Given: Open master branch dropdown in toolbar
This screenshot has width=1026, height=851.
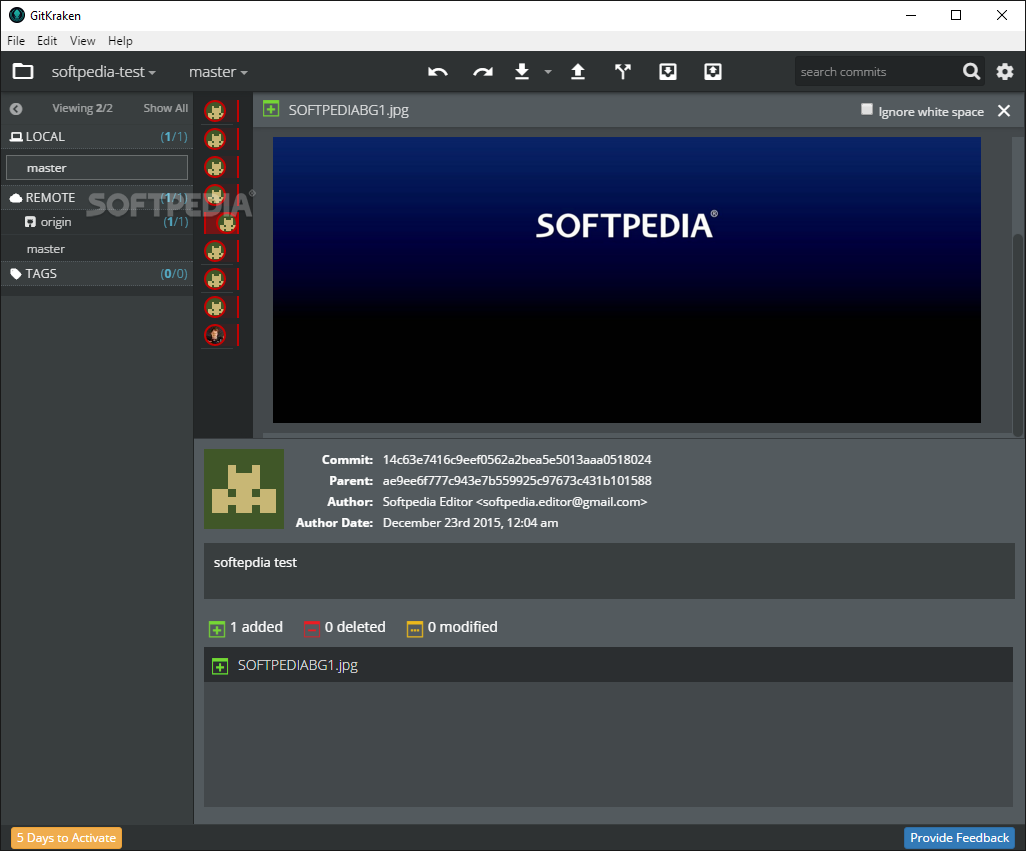Looking at the screenshot, I should (x=218, y=72).
